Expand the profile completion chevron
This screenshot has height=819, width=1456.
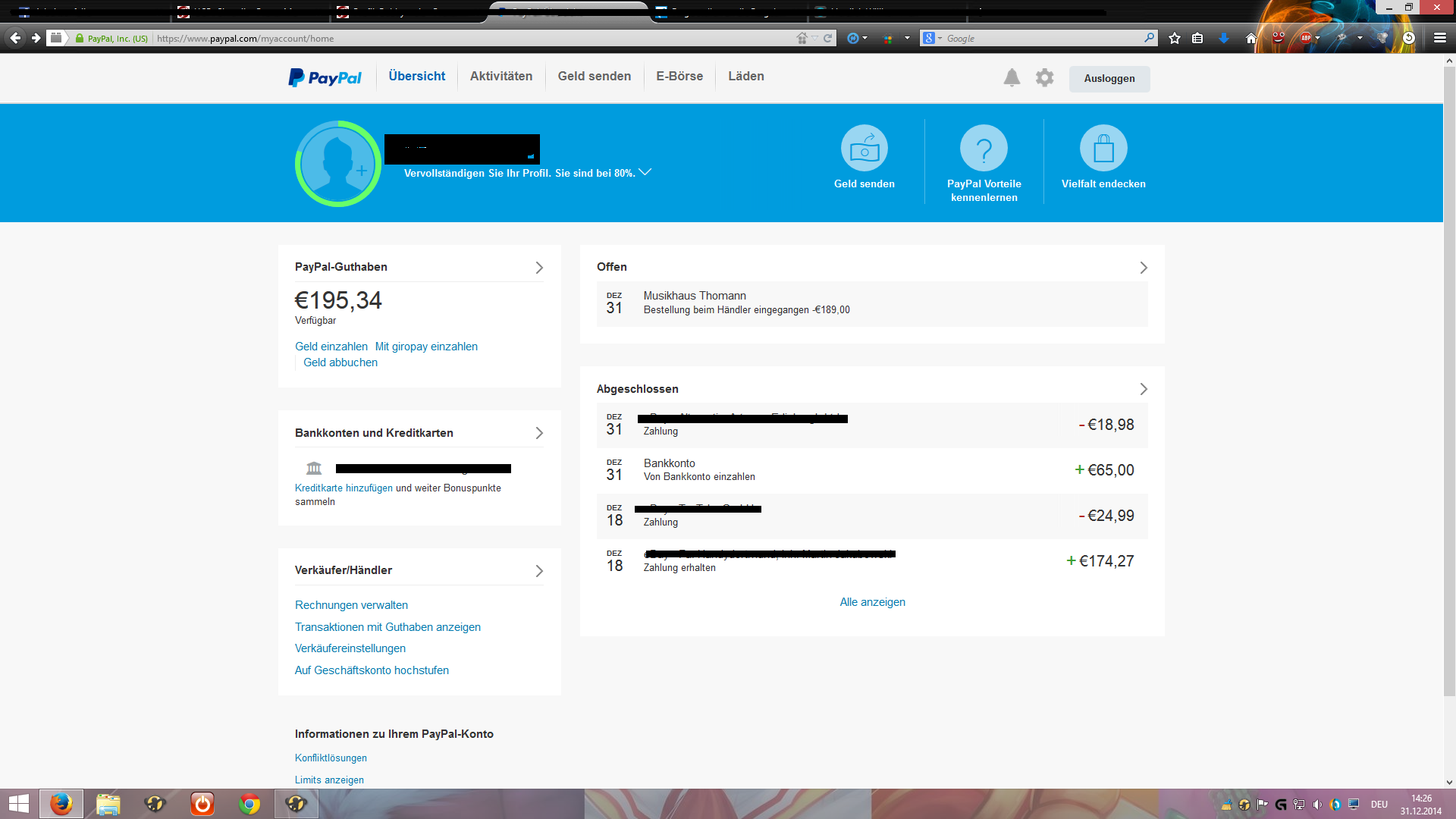coord(645,172)
